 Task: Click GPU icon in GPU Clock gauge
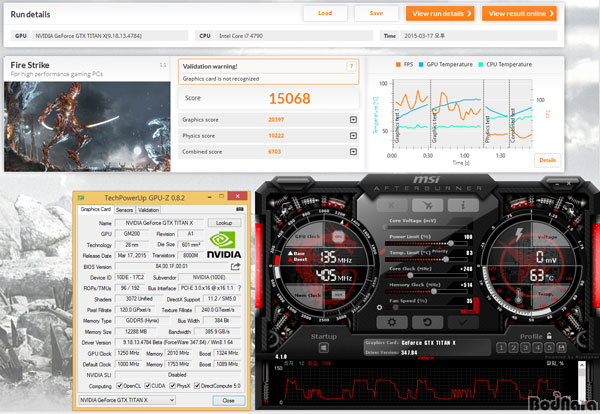point(338,237)
